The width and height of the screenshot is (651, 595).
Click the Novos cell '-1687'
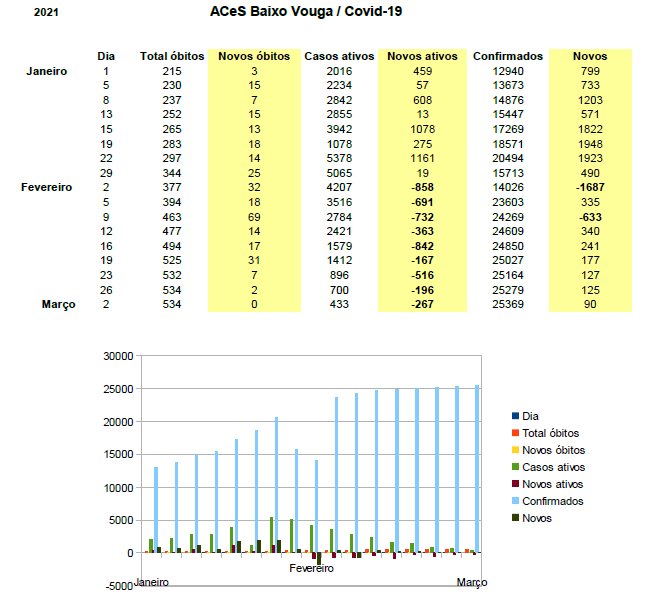click(x=590, y=187)
